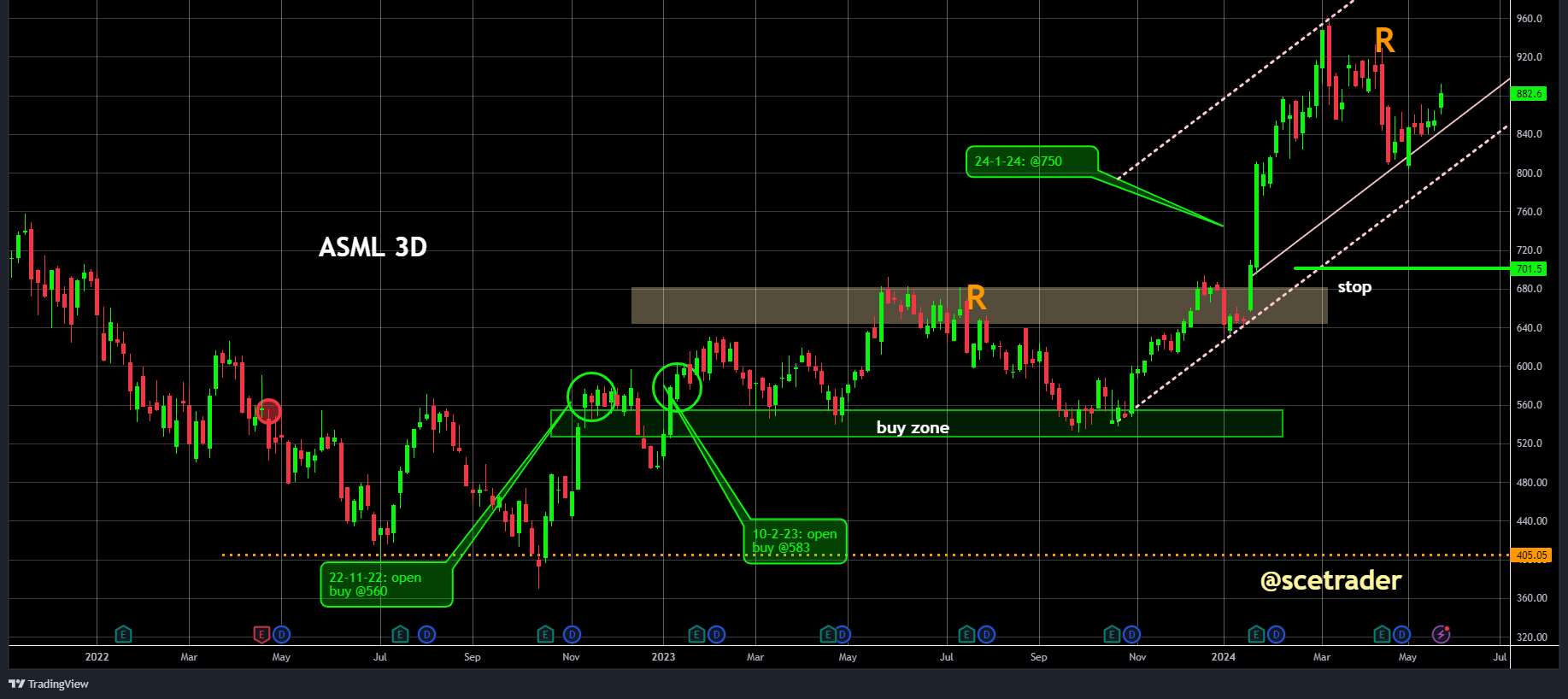This screenshot has width=1568, height=699.
Task: Select the 2023 label on time axis
Action: (x=663, y=657)
